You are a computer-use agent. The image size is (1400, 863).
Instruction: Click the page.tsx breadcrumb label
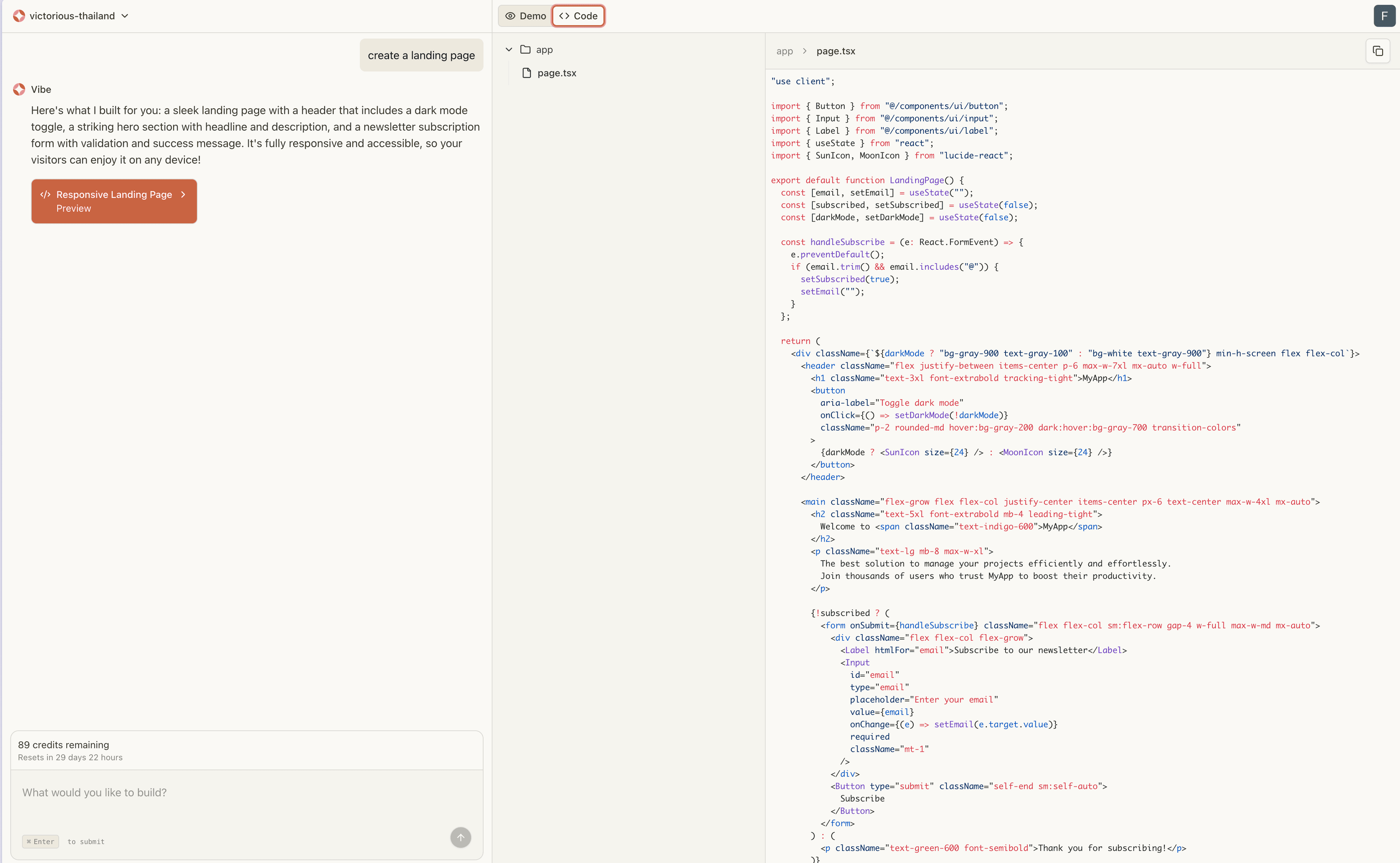[x=835, y=51]
